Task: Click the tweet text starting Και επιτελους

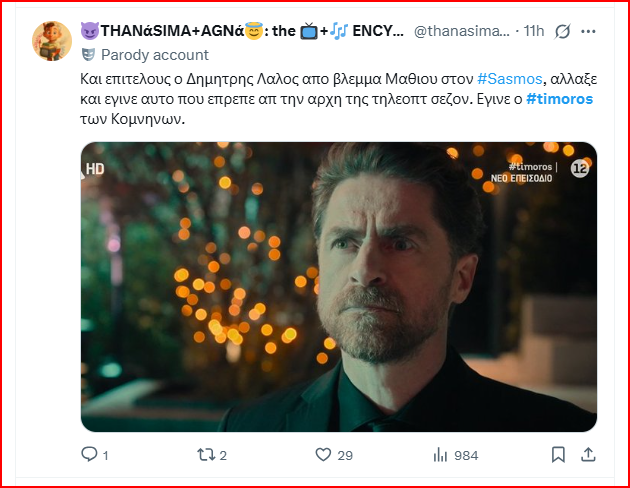Action: point(339,99)
